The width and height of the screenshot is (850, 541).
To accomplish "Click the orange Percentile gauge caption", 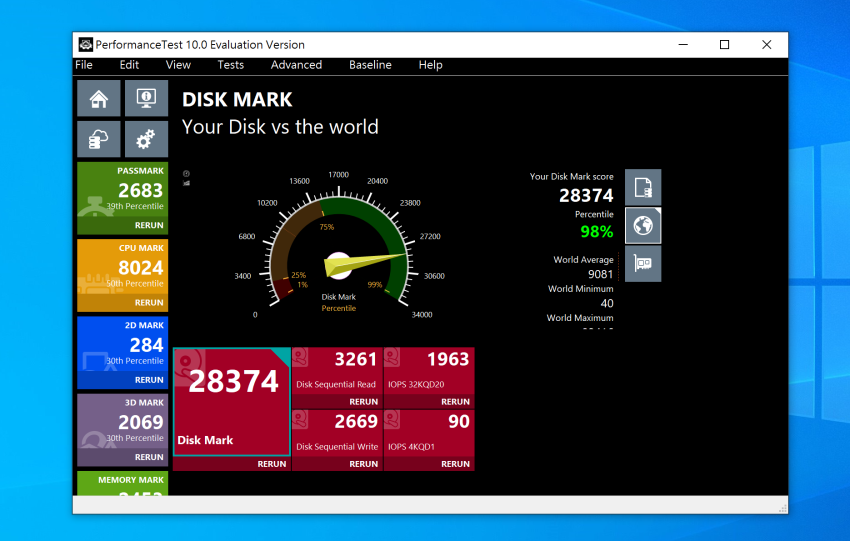I will [x=339, y=308].
